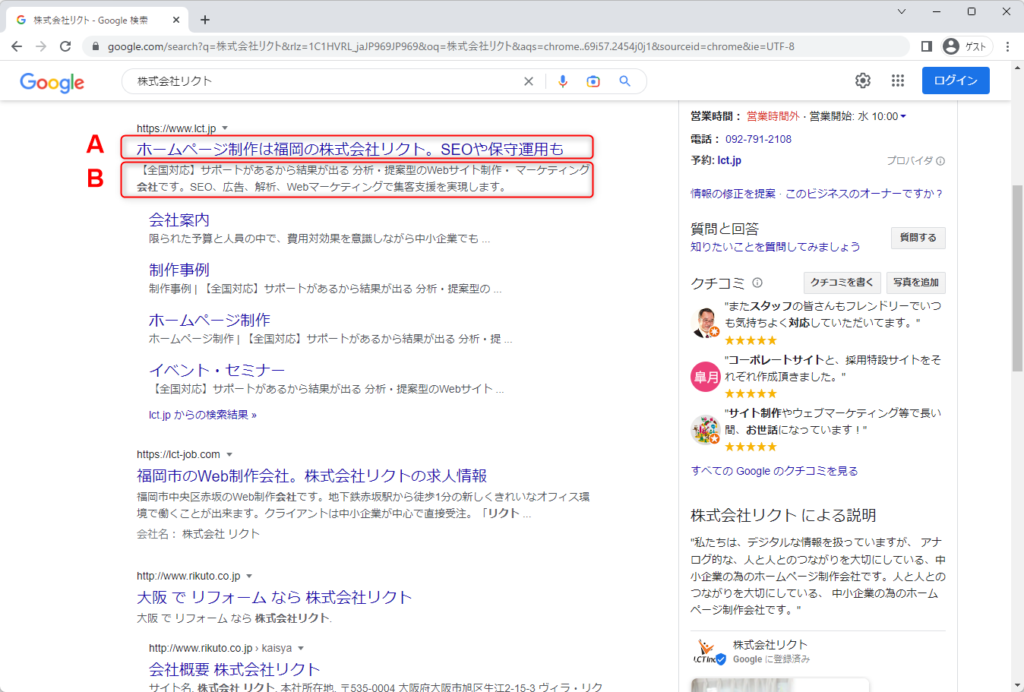Open the 会社案内 sitelink
Image resolution: width=1024 pixels, height=692 pixels.
point(179,220)
